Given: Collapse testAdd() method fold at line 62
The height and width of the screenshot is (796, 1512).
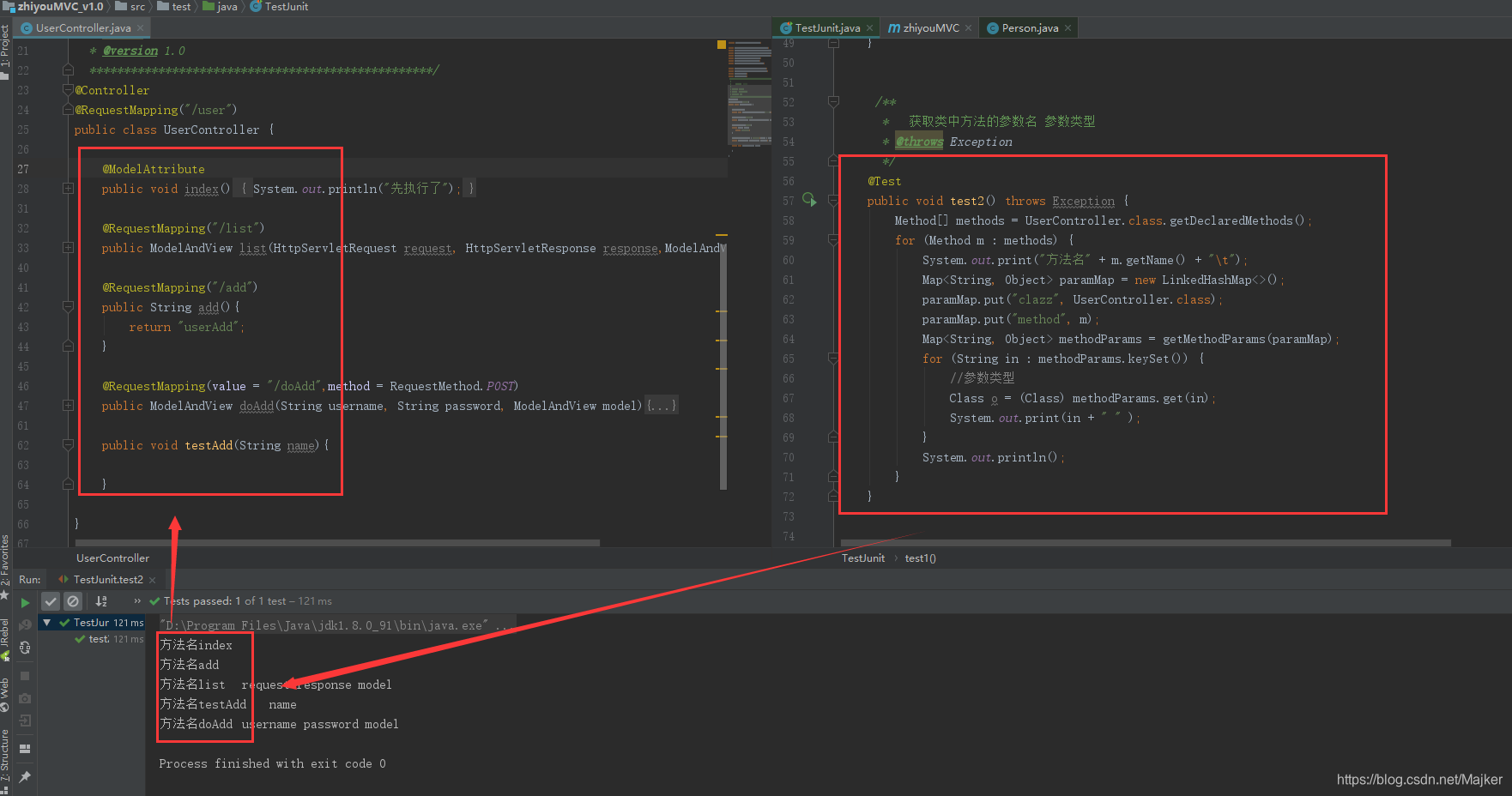Looking at the screenshot, I should tap(68, 445).
